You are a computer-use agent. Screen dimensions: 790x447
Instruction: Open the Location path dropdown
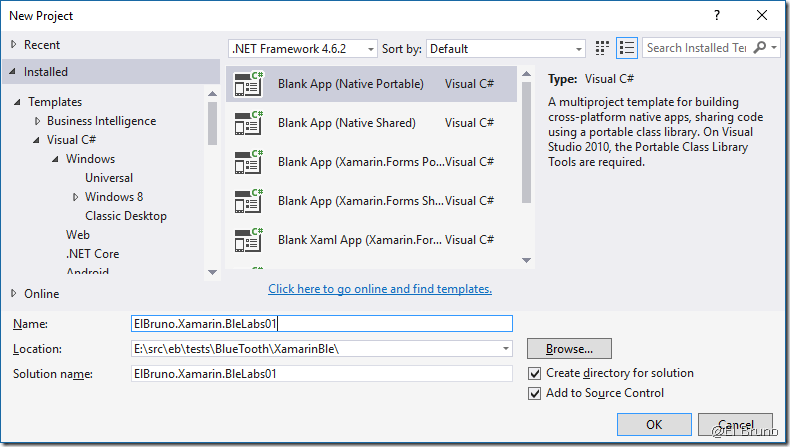click(506, 349)
